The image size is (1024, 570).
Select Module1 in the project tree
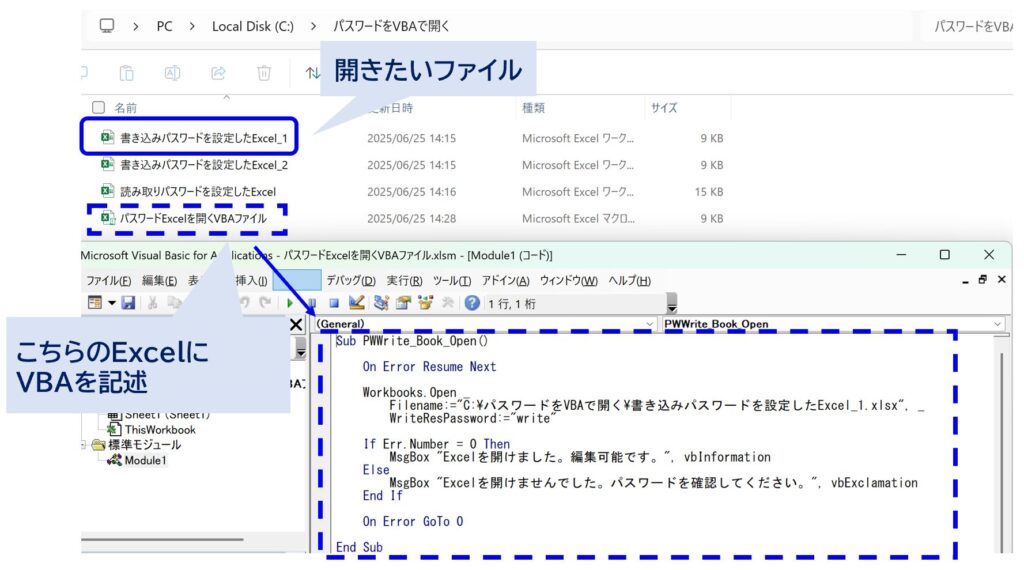tap(145, 460)
